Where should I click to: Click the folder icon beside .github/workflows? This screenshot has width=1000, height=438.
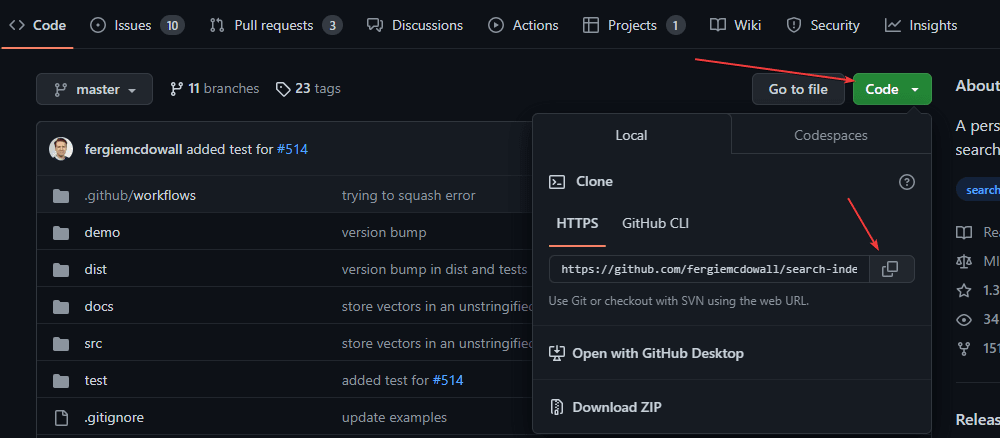(x=61, y=196)
